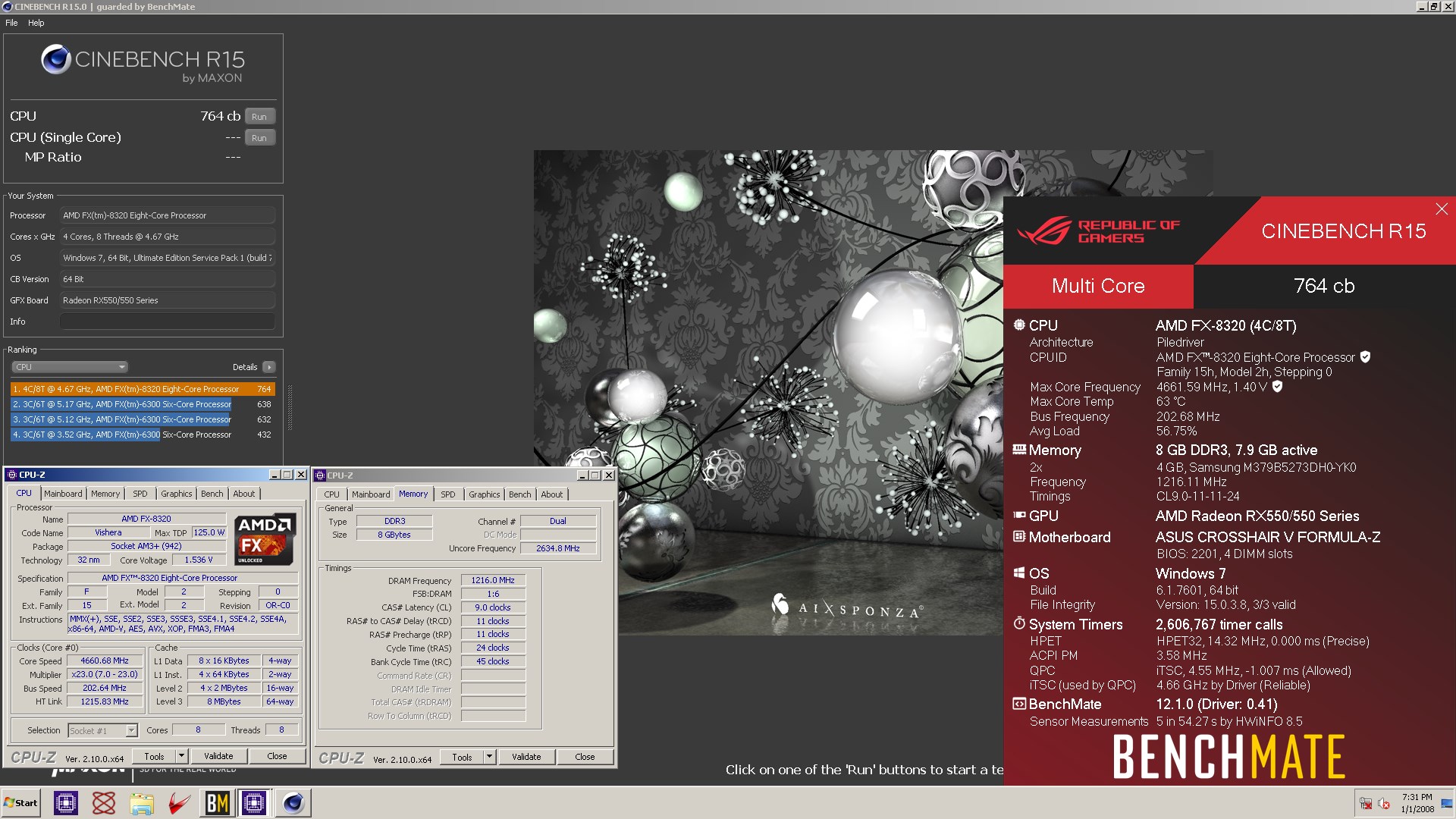This screenshot has height=819, width=1456.
Task: Close the BenchMate result overlay panel
Action: pos(1442,209)
